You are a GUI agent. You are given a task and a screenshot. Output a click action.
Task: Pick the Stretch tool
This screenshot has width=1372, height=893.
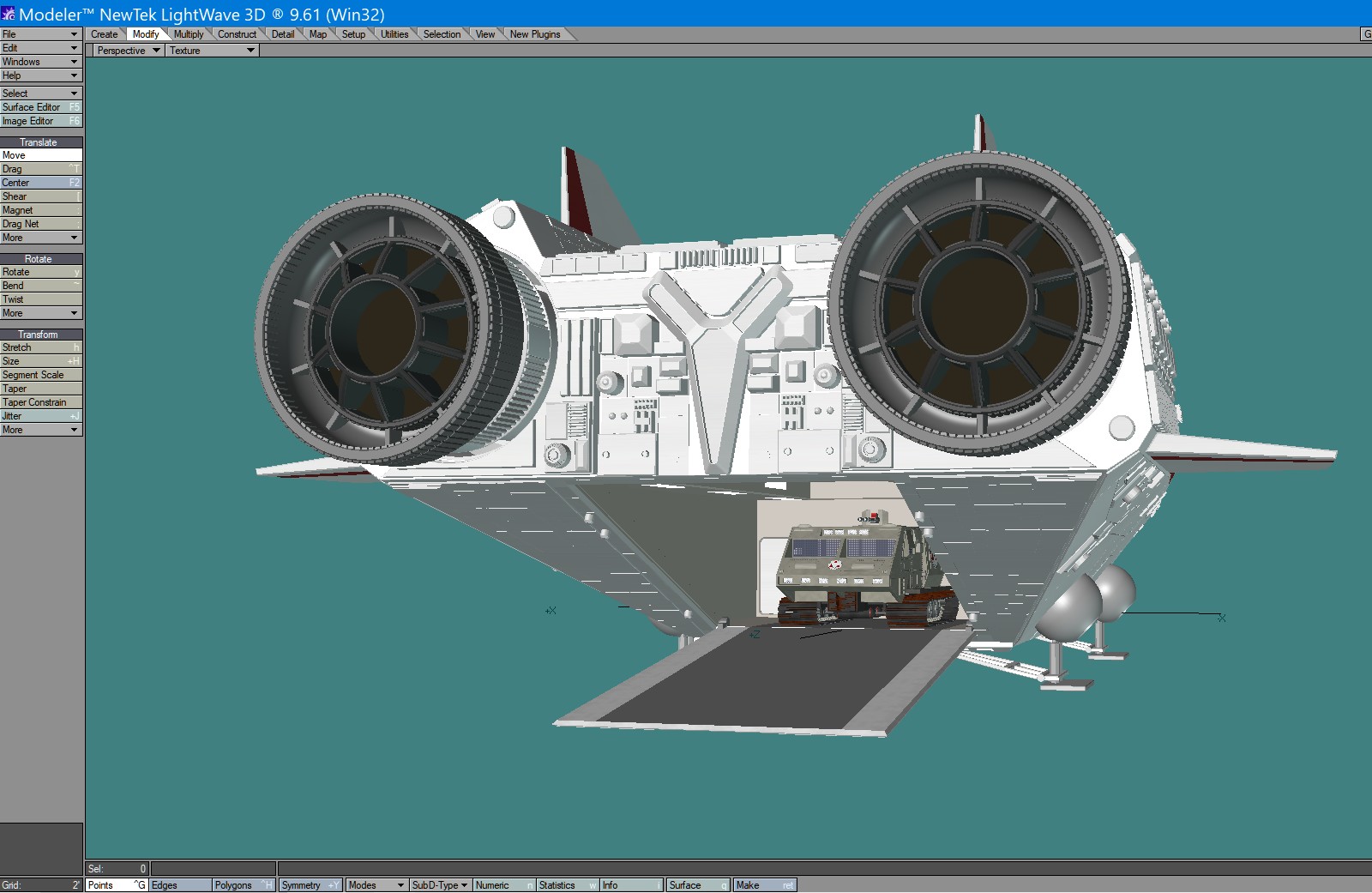tap(41, 347)
